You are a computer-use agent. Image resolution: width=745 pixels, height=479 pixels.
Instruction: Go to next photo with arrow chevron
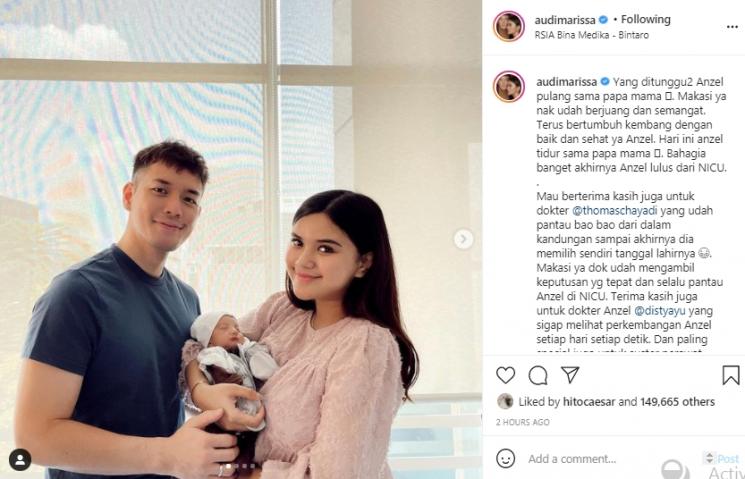coord(463,239)
